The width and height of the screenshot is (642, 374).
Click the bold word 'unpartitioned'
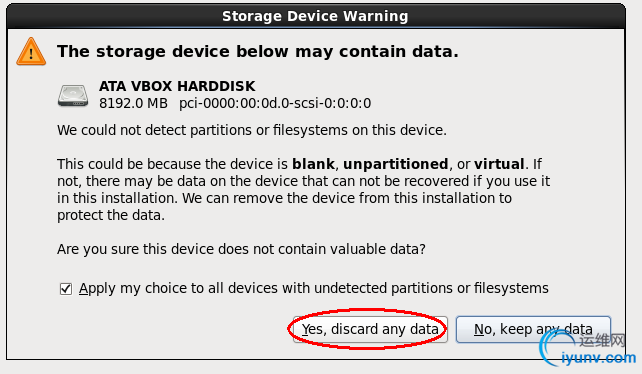tap(396, 164)
